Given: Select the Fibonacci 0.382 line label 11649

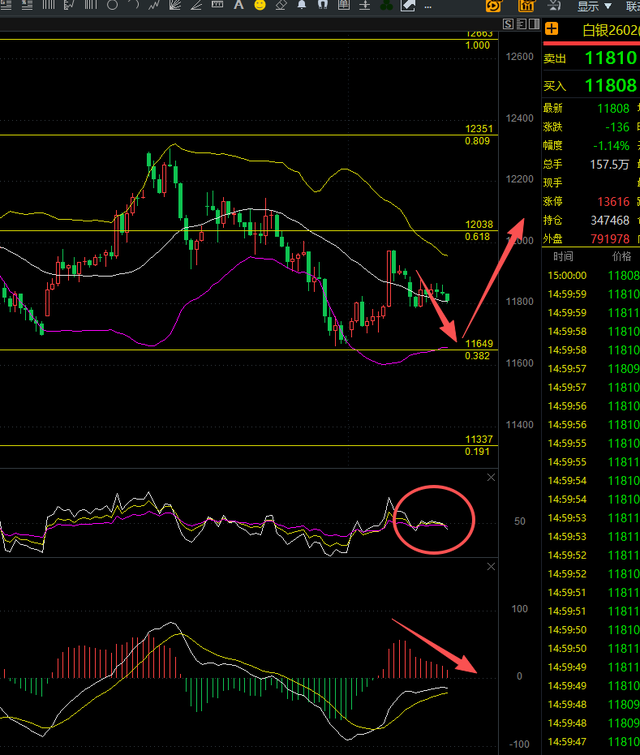Looking at the screenshot, I should pyautogui.click(x=479, y=343).
